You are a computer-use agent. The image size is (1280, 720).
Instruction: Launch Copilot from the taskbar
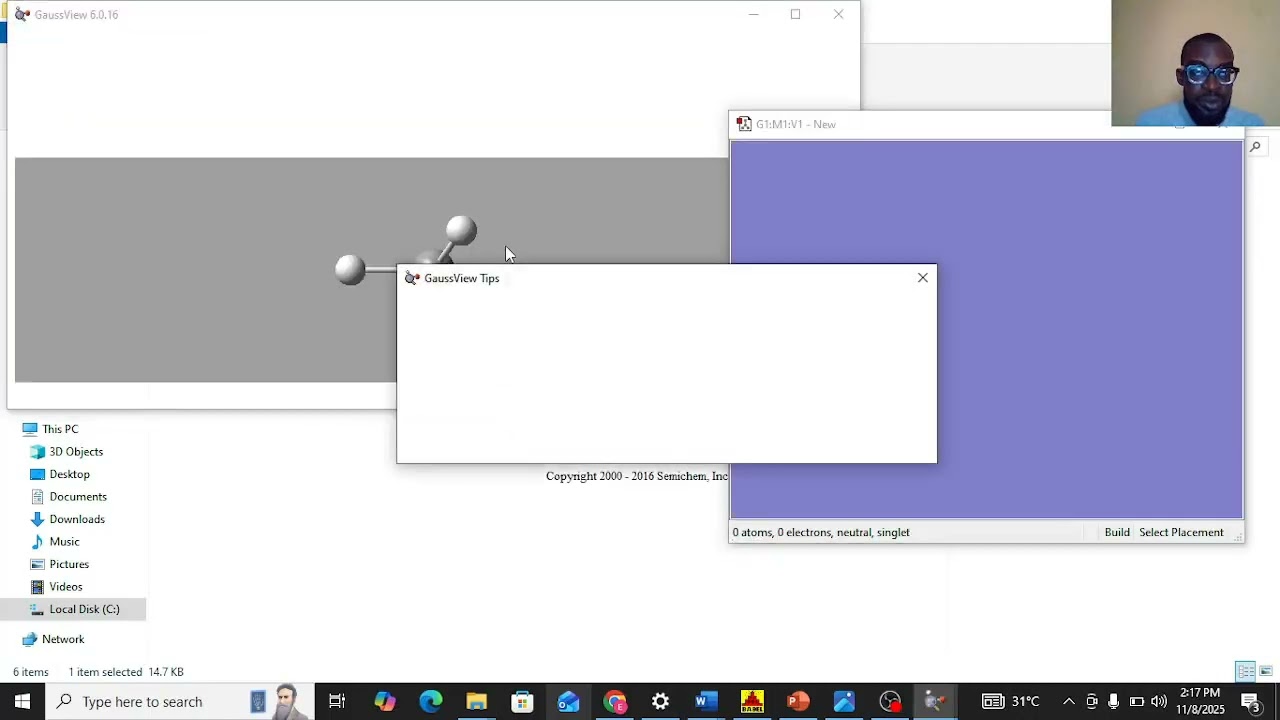pos(385,701)
